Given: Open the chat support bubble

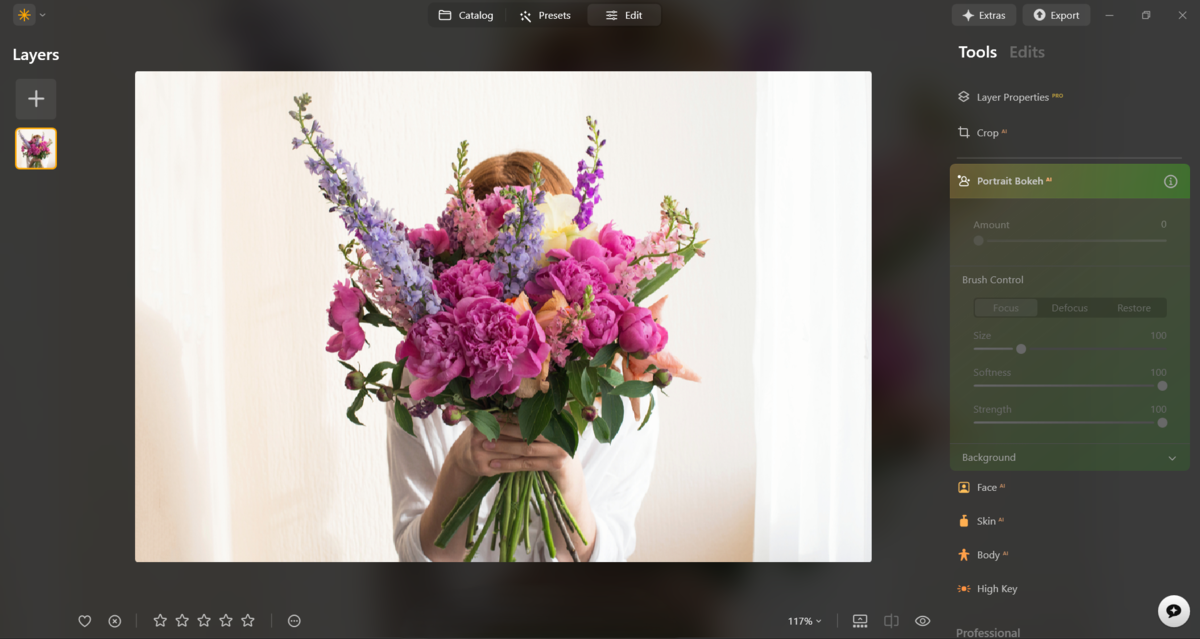Looking at the screenshot, I should tap(1173, 610).
